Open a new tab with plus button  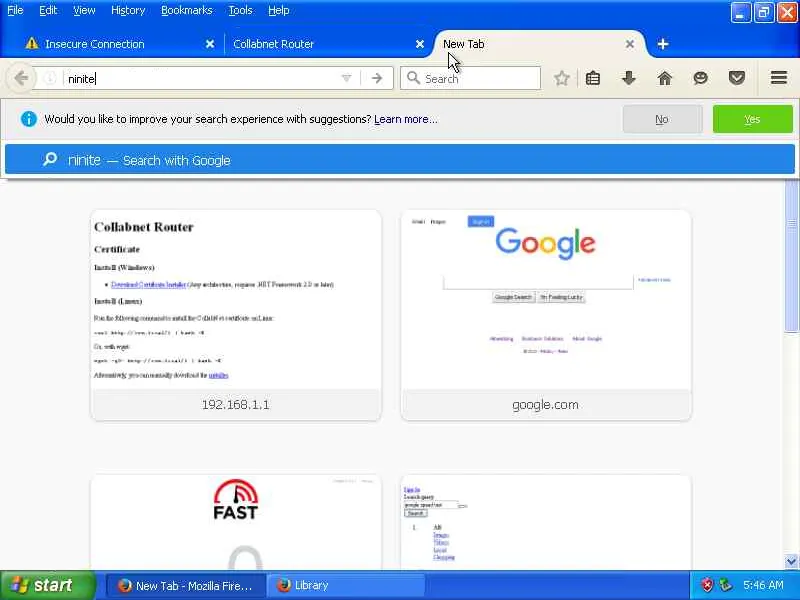[x=662, y=44]
